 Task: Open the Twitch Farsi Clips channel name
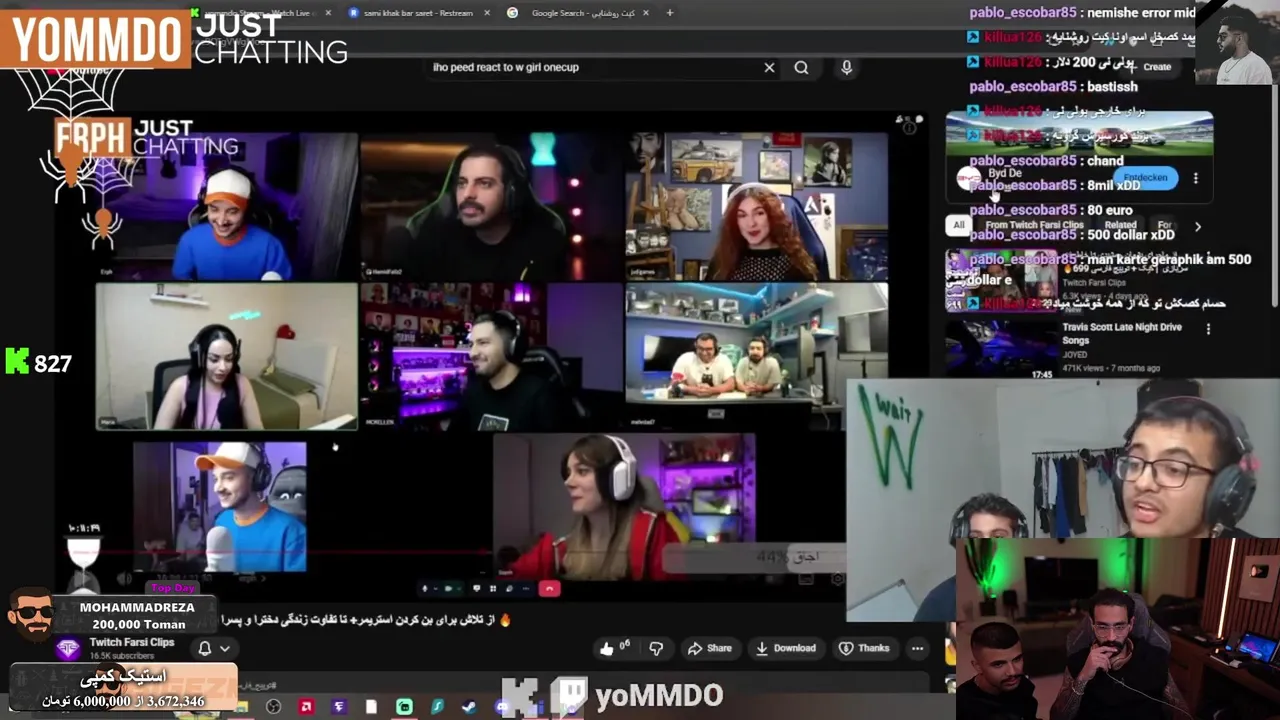[132, 642]
